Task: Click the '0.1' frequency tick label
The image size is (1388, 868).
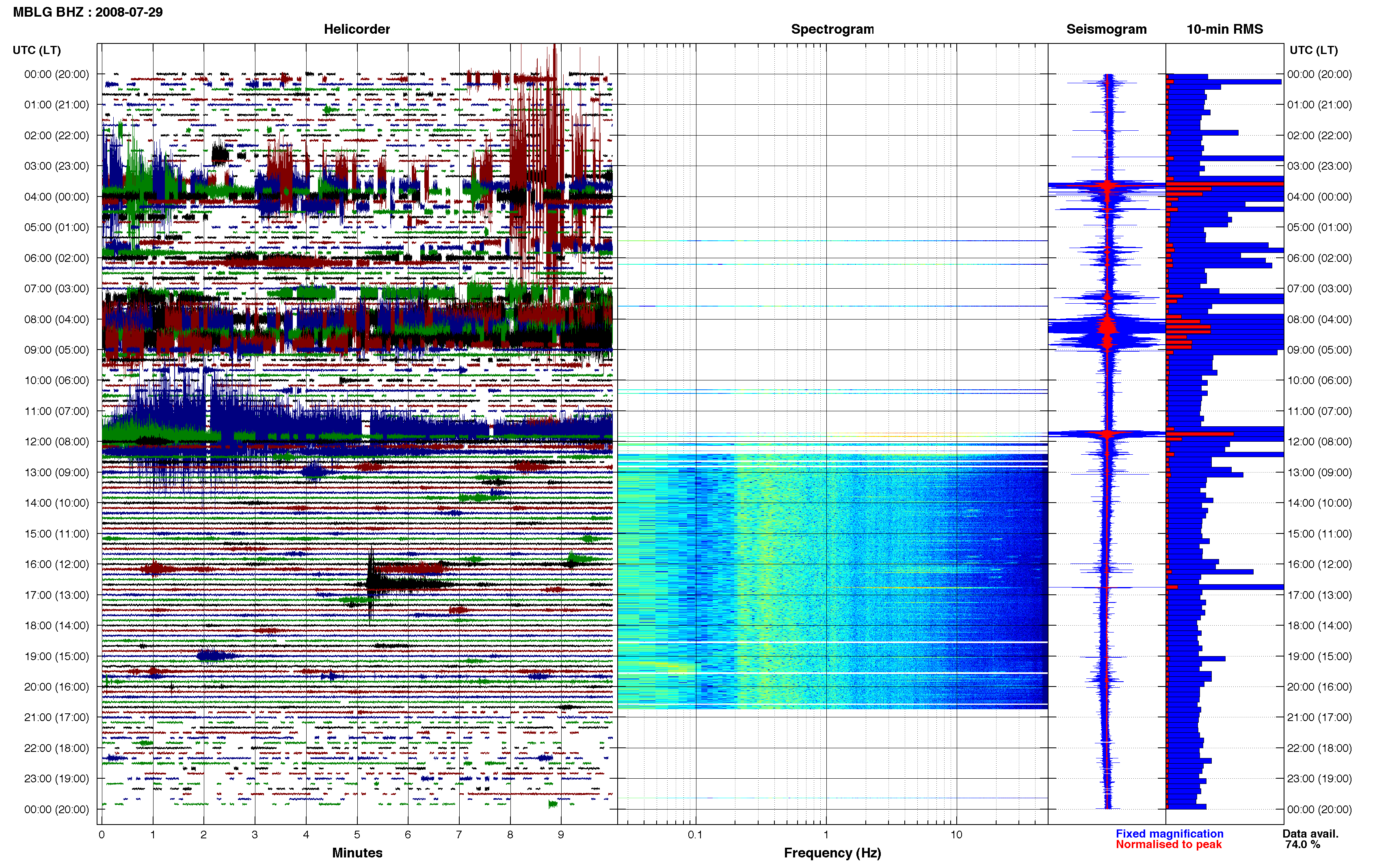Action: [695, 835]
